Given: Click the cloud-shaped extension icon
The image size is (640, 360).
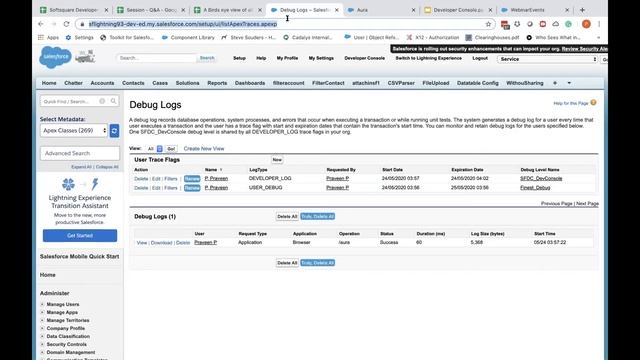Looking at the screenshot, I should [x=556, y=24].
